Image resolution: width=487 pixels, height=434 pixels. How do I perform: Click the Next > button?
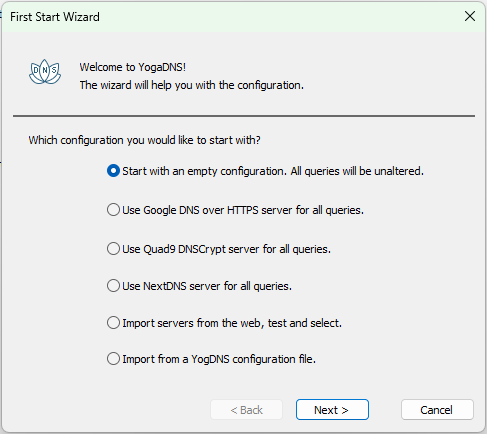[332, 410]
